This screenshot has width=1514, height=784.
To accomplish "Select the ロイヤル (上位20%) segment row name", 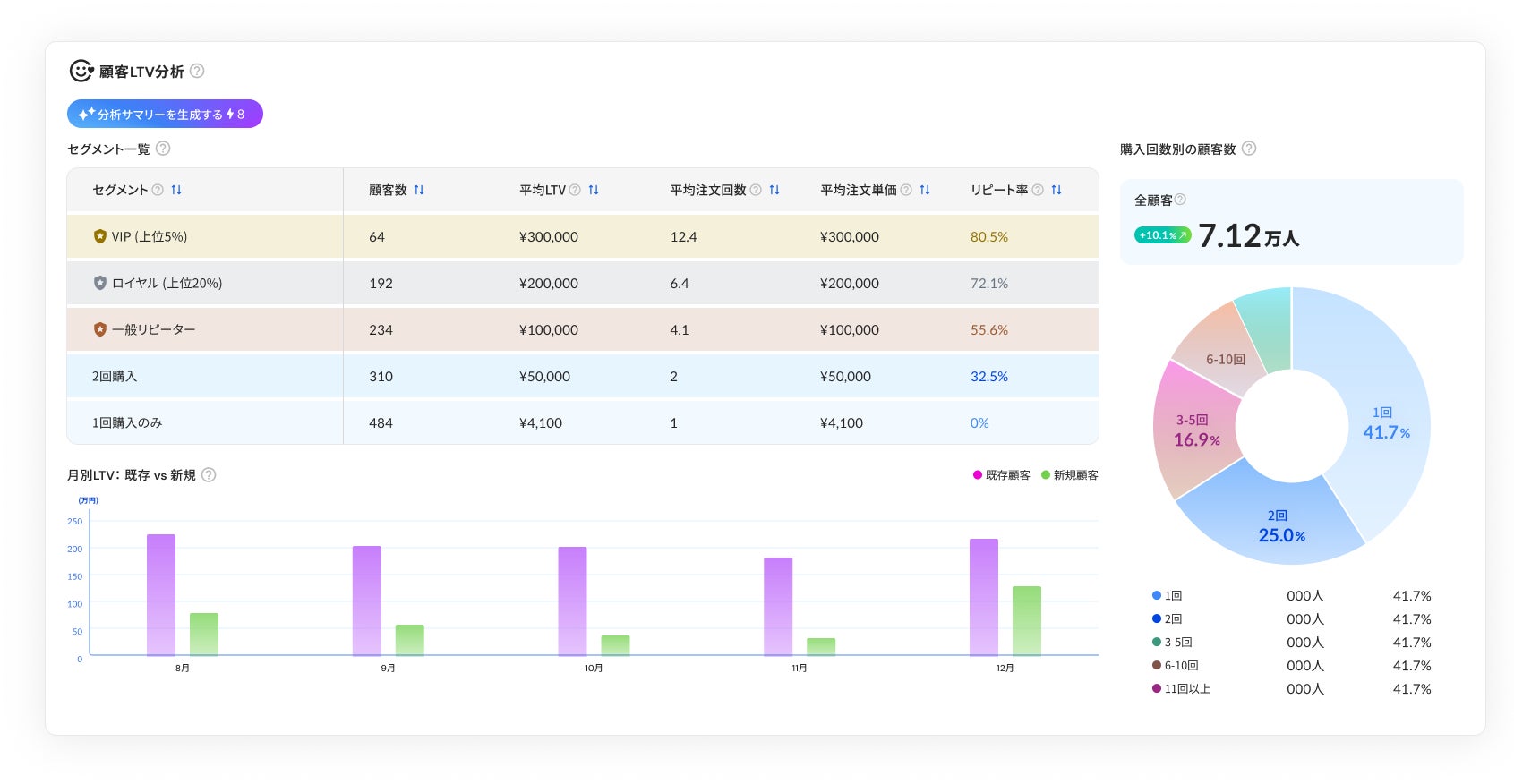I will [x=167, y=283].
